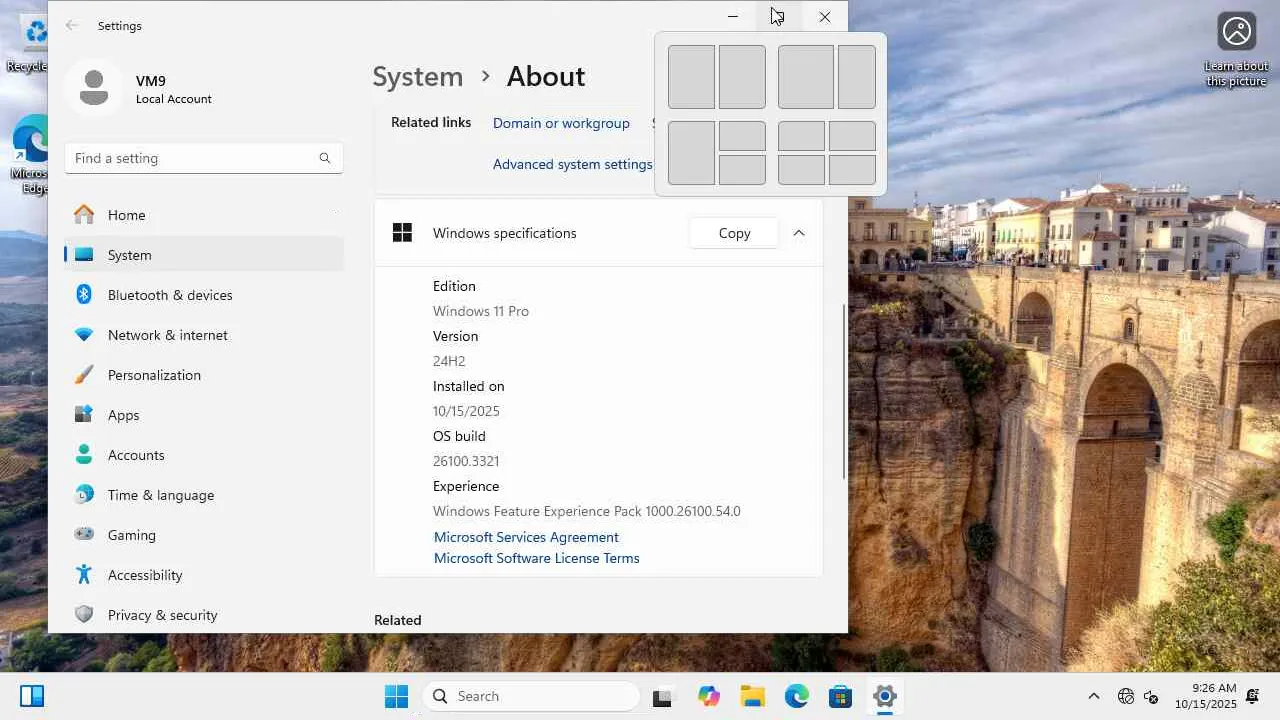The image size is (1280, 720).
Task: Click the Learn about this picture desktop icon
Action: tap(1237, 50)
